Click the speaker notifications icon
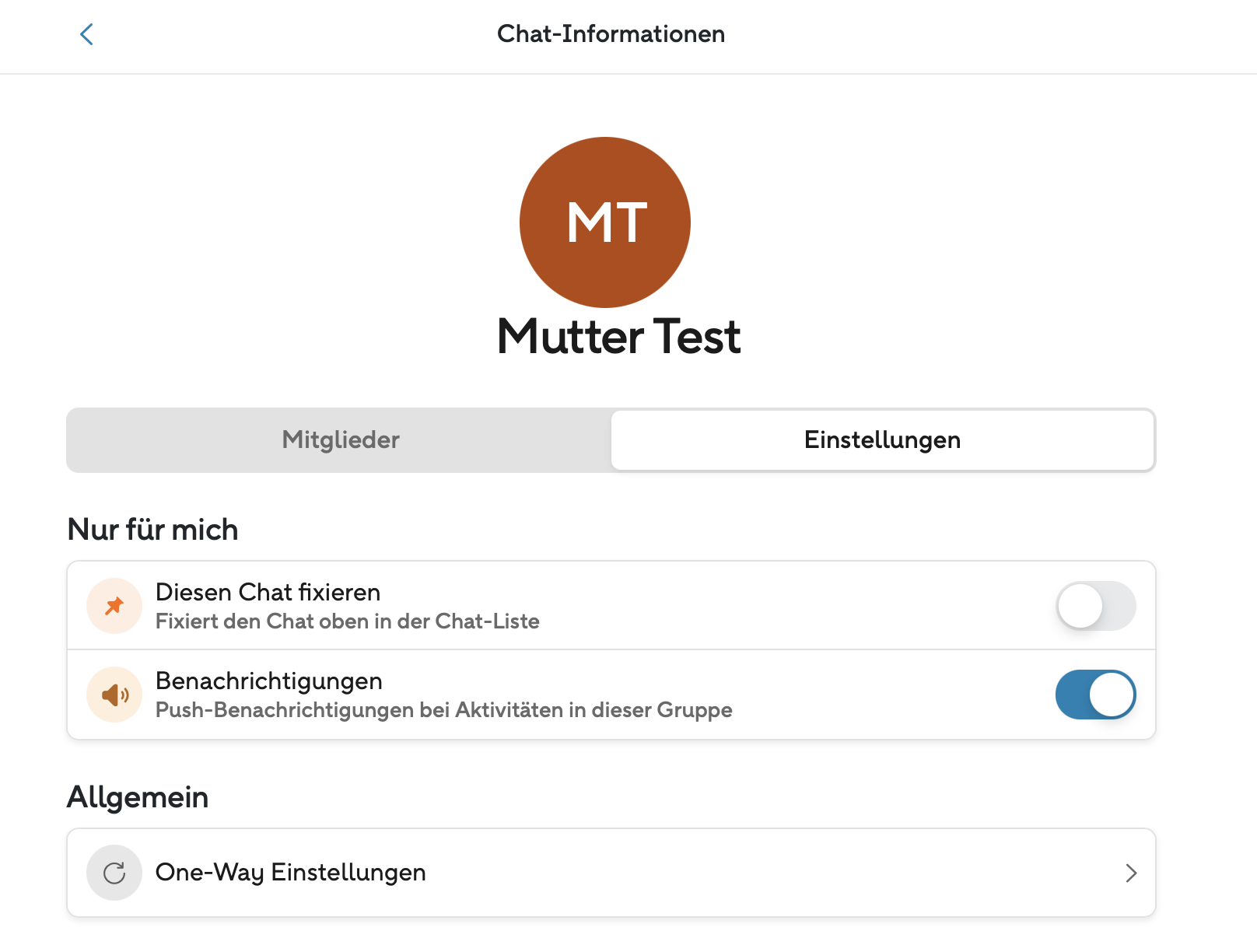 coord(114,695)
